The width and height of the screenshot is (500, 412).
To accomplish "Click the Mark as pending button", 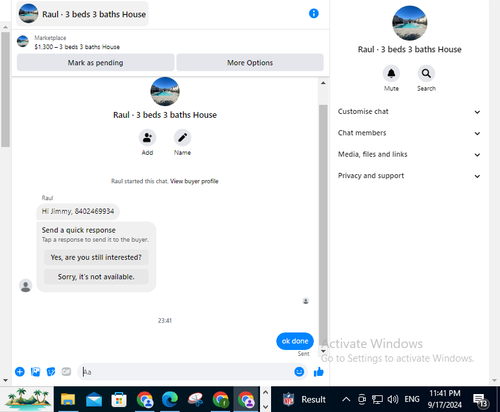I will (95, 63).
